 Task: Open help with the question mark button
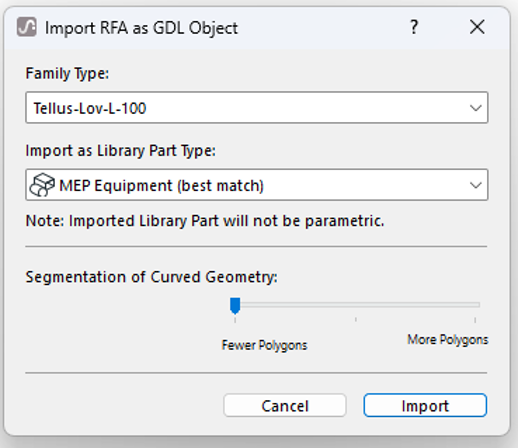[x=414, y=27]
